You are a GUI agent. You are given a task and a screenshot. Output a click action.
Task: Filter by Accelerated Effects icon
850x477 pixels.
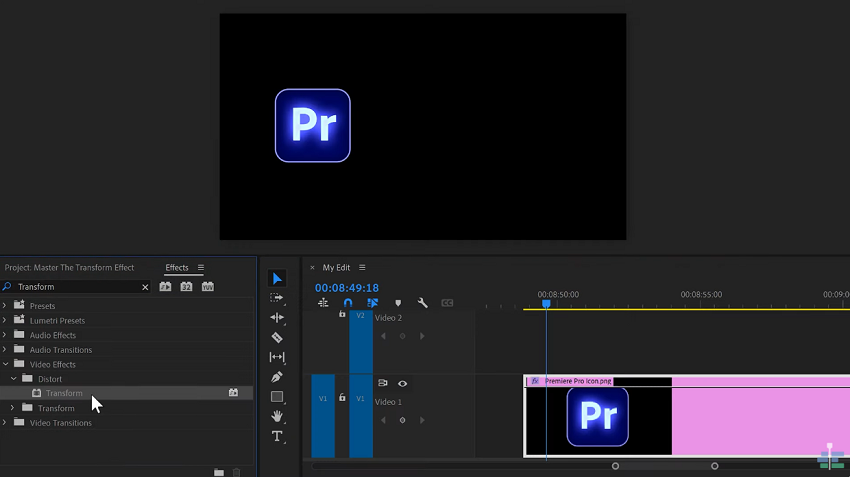[x=165, y=287]
